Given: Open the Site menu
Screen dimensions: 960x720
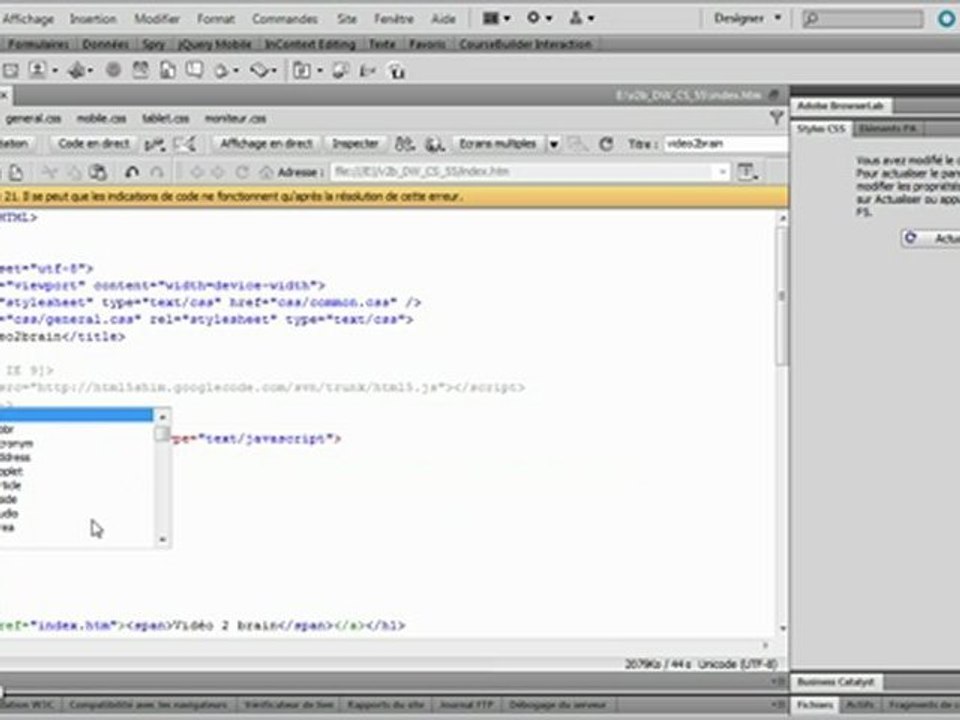Looking at the screenshot, I should tap(347, 19).
